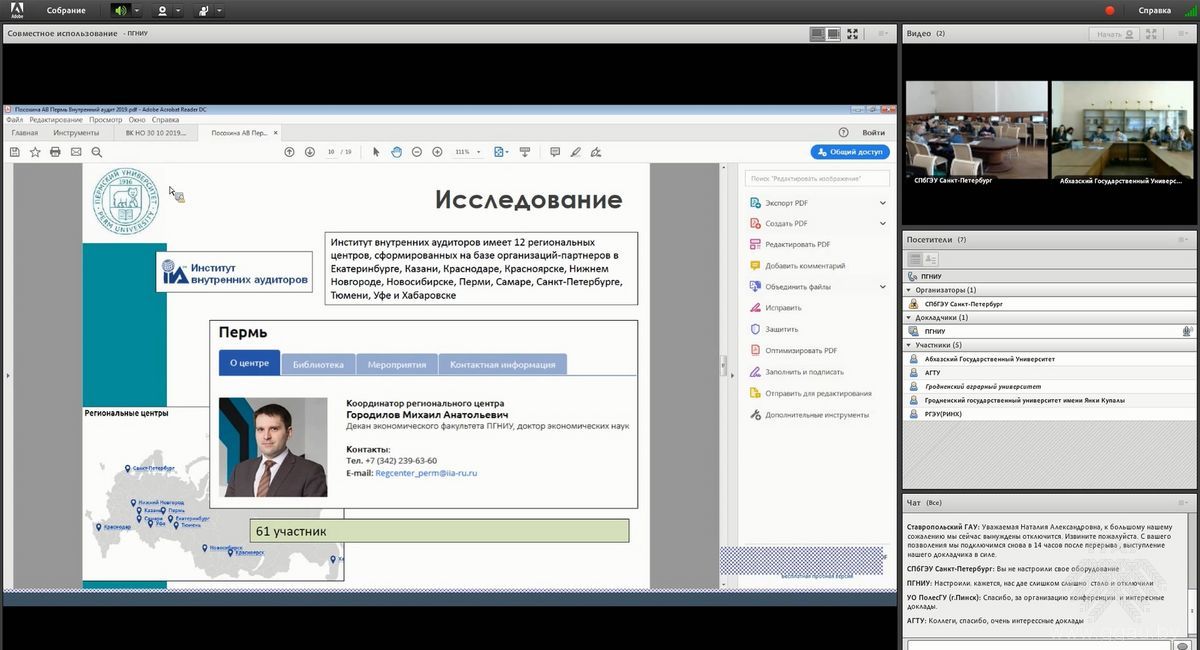Toggle the webcam button in top bar
This screenshot has width=1200, height=650.
pyautogui.click(x=162, y=10)
